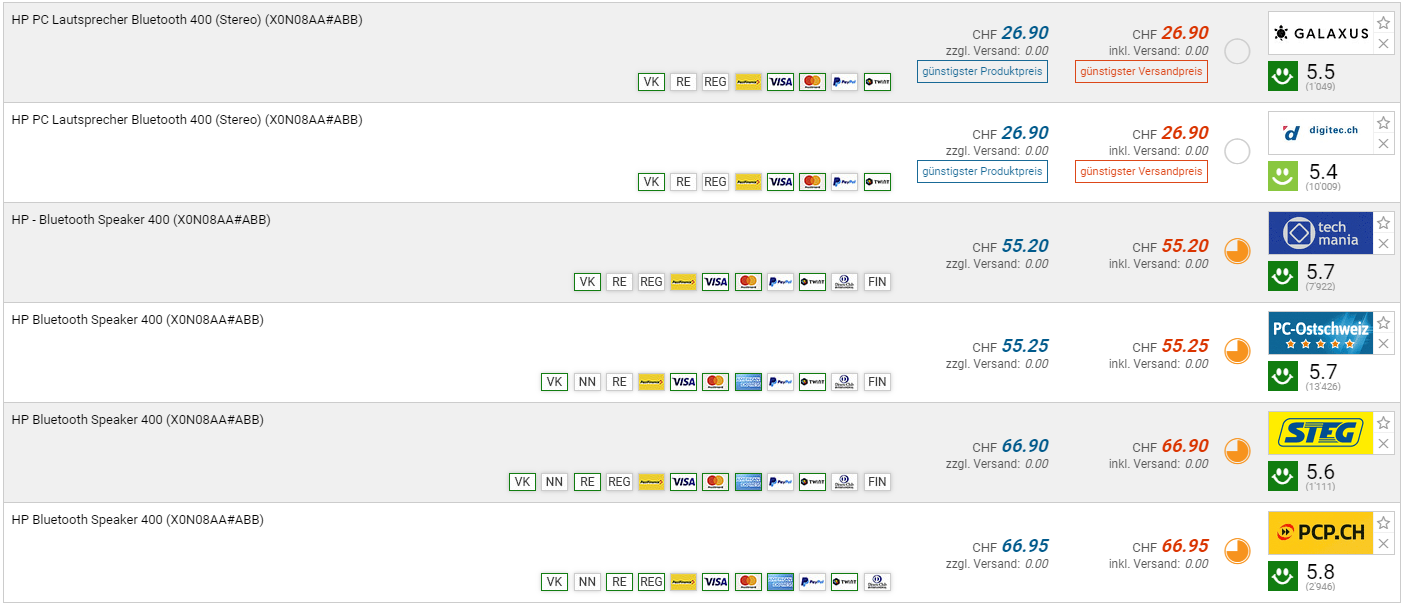The height and width of the screenshot is (604, 1404).
Task: Click the TWINT icon in the tech mania row
Action: [x=812, y=282]
